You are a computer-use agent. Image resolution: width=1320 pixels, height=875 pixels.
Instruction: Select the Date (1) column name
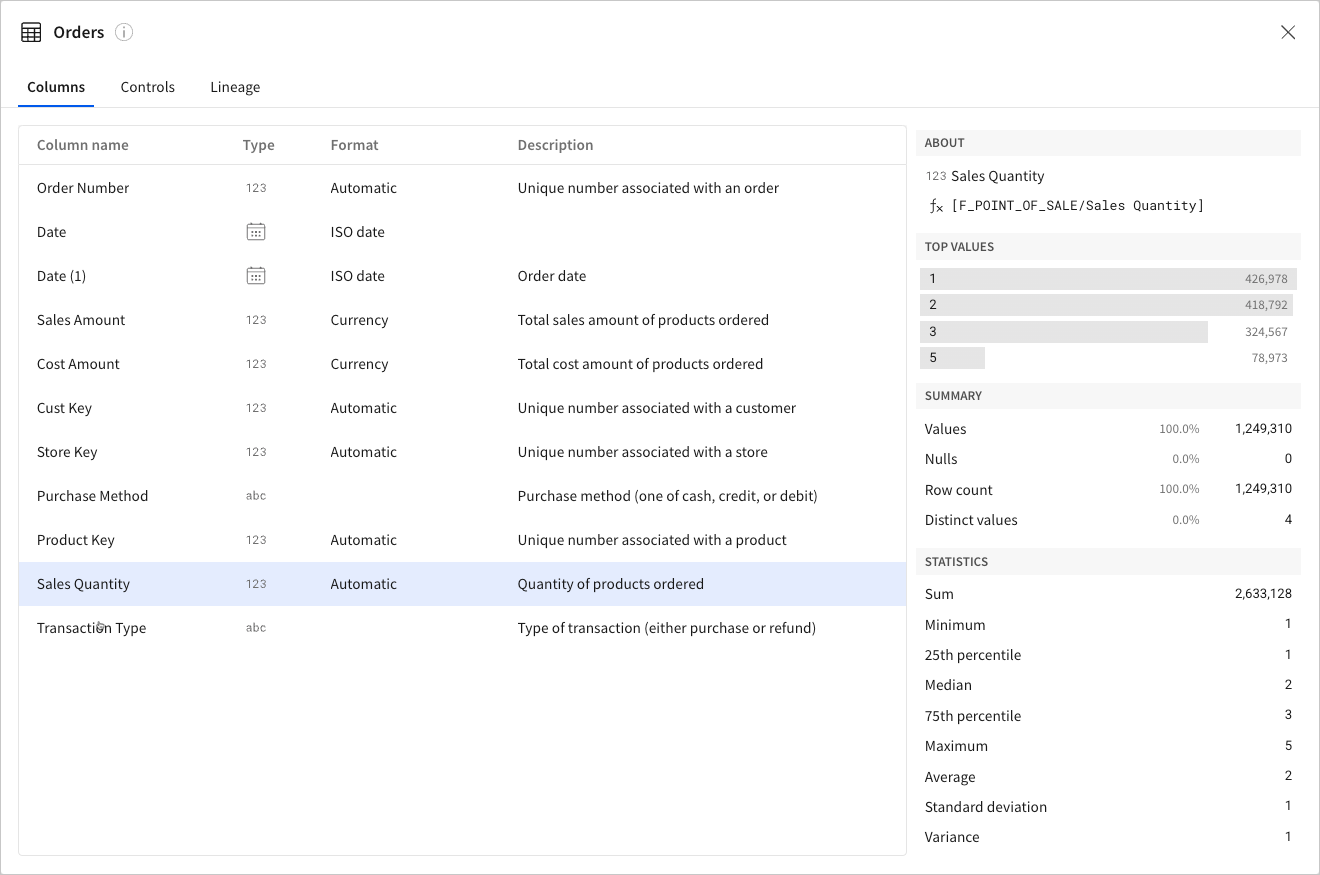(x=61, y=276)
